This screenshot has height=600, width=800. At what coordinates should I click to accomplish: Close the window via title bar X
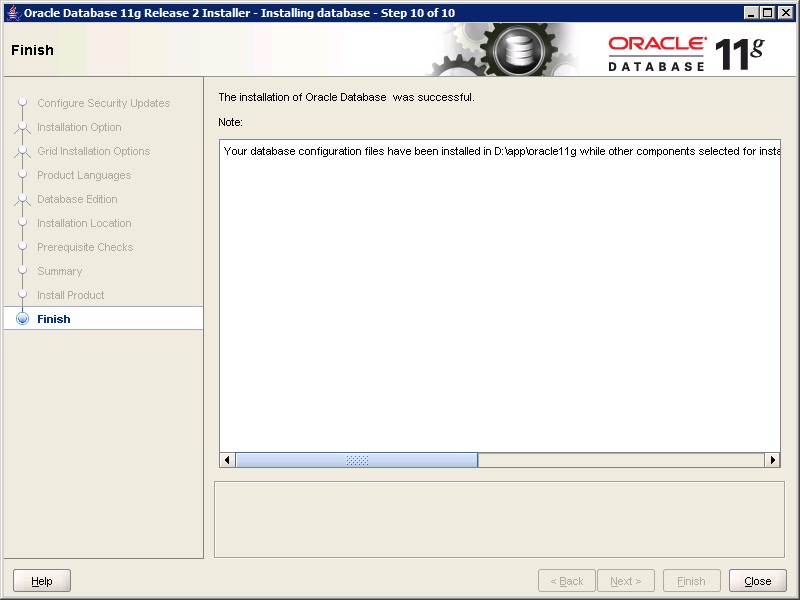786,13
